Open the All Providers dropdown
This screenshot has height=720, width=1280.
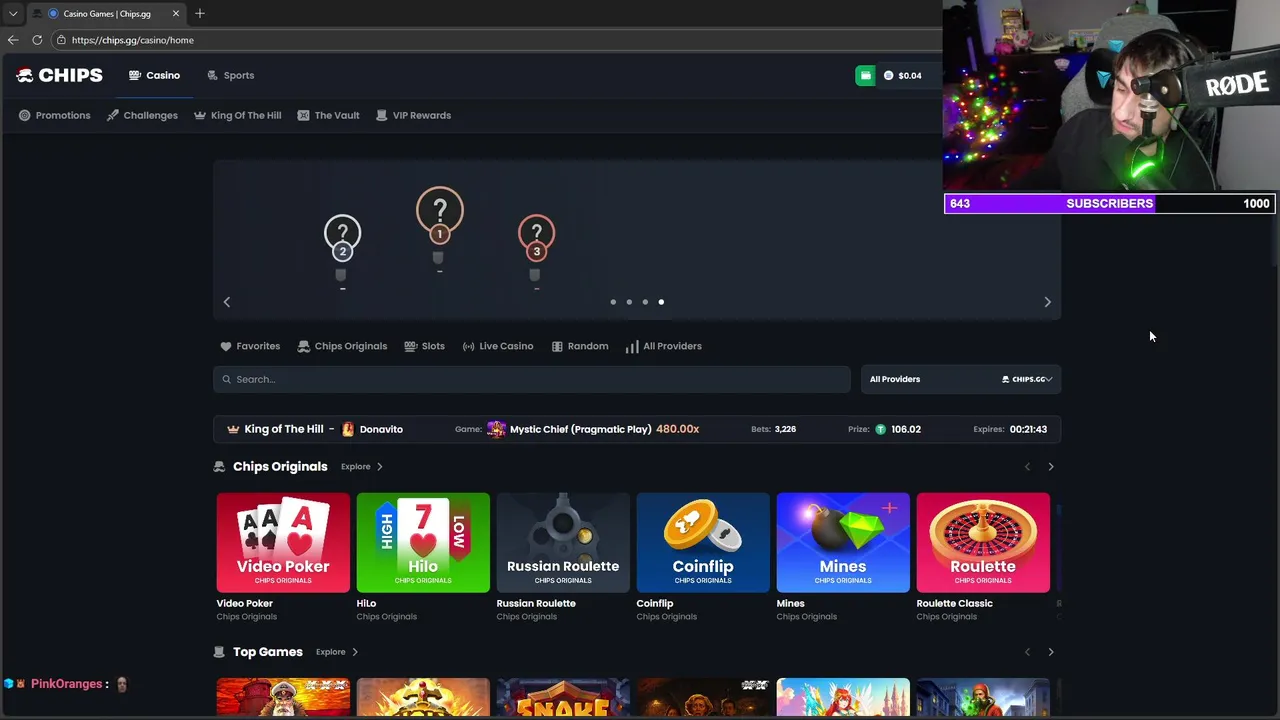click(961, 379)
